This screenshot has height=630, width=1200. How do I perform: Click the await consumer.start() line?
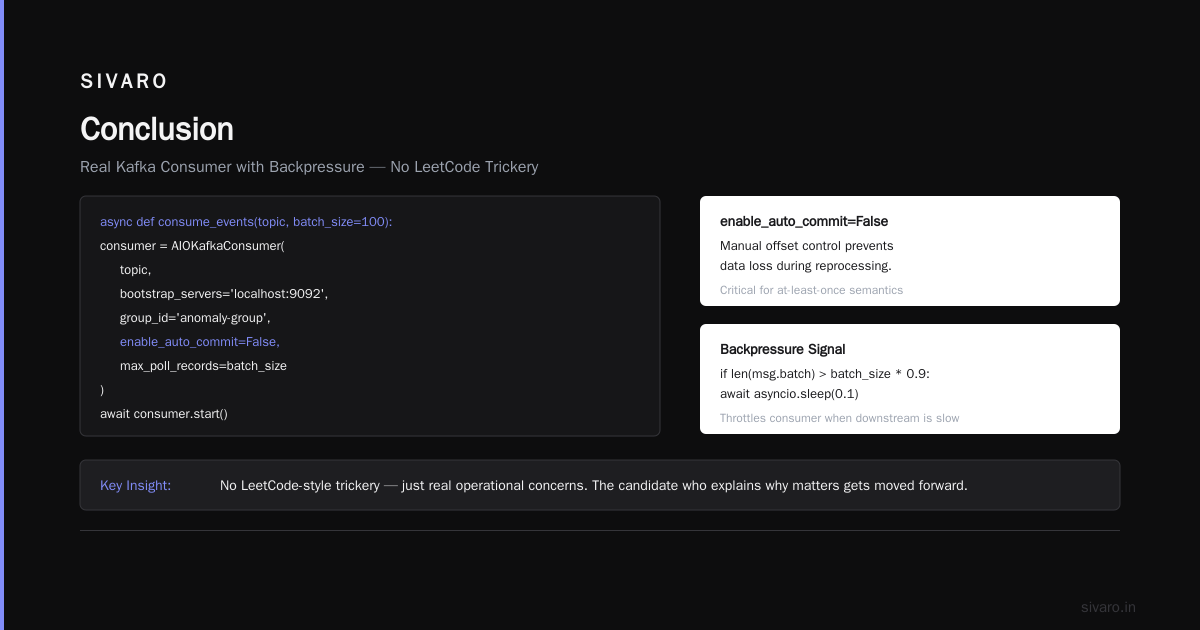164,413
